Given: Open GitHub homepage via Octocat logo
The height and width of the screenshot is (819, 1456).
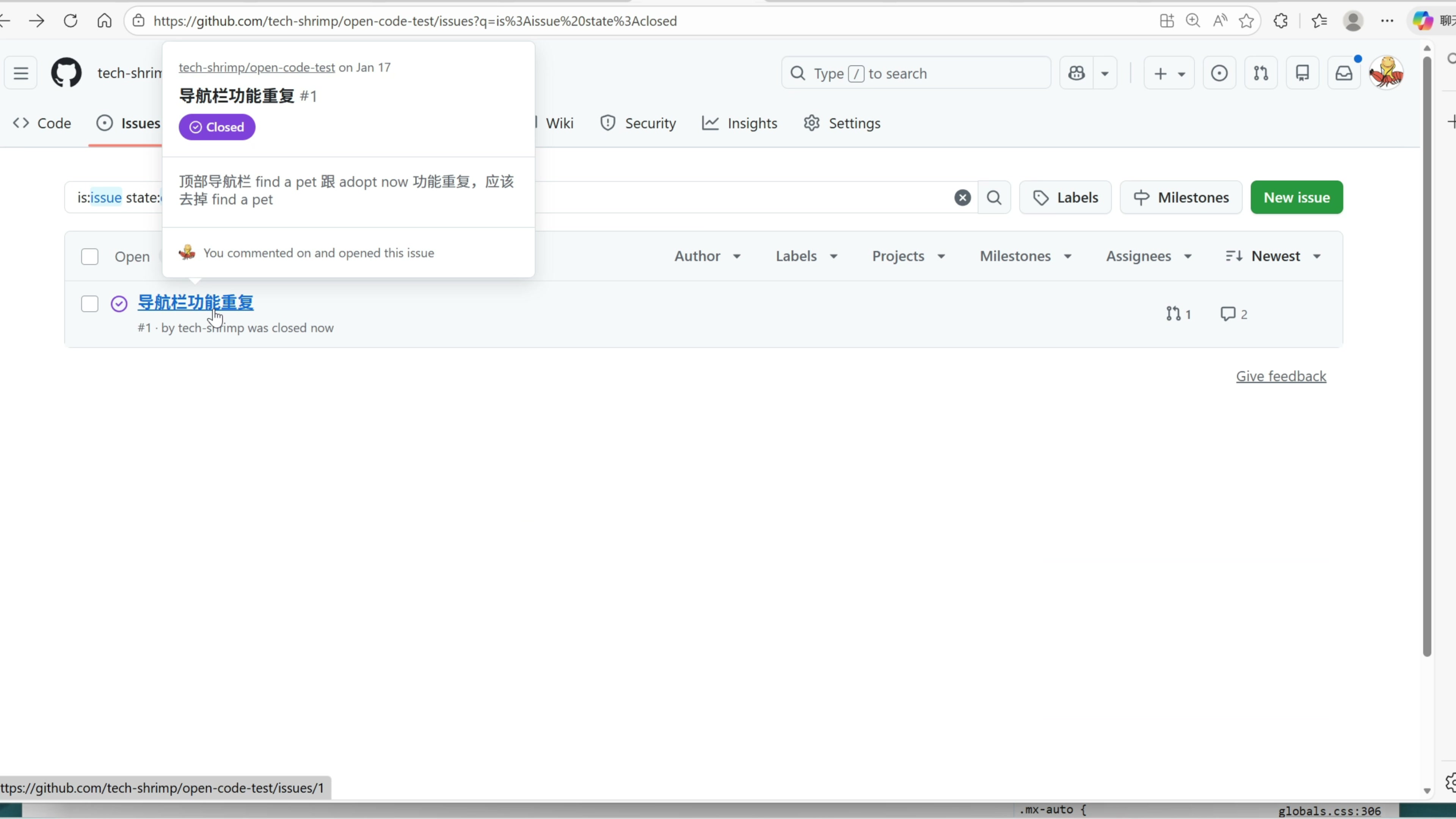Looking at the screenshot, I should tap(66, 73).
